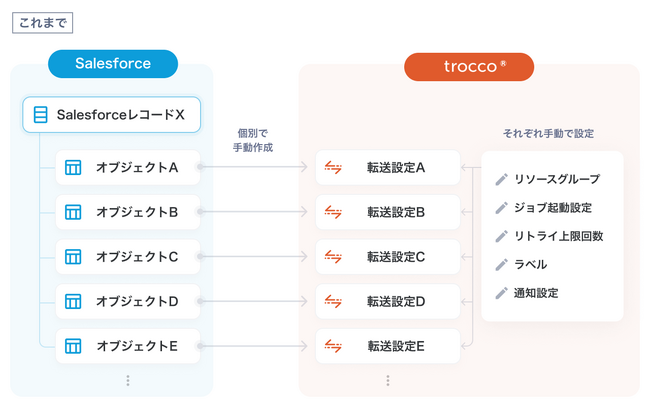
Task: Click the table icon beside オブジェクトA
Action: pos(73,167)
